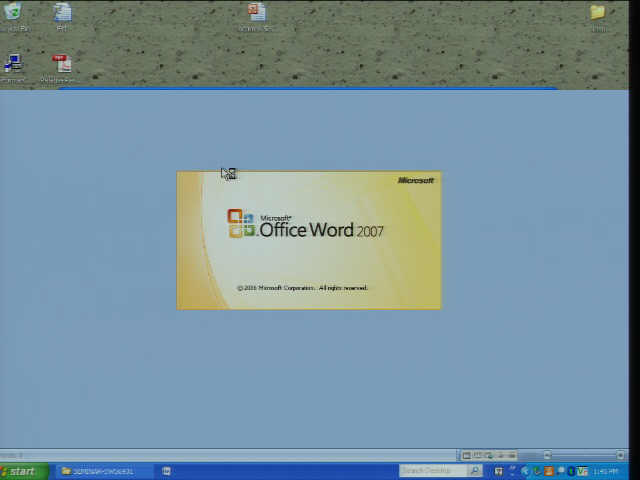
Task: Click the Windows Start button
Action: (24, 471)
